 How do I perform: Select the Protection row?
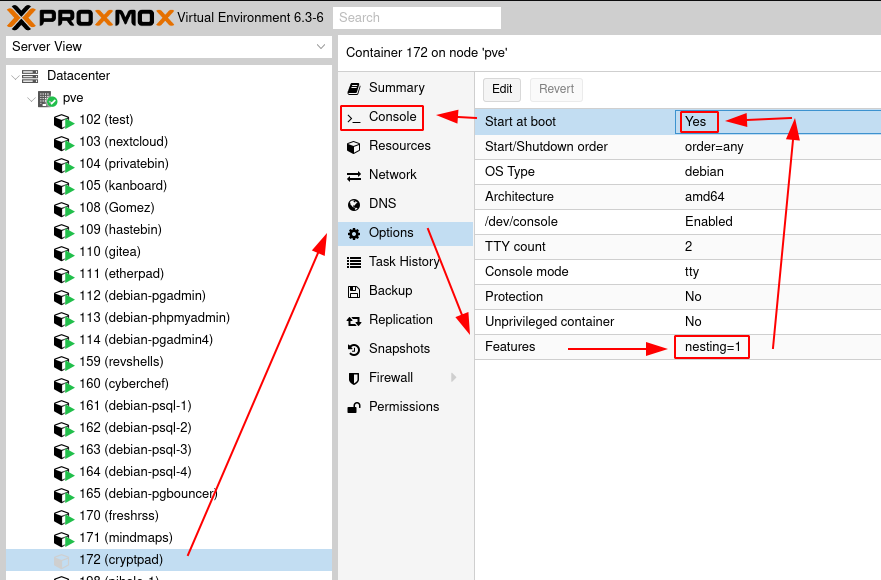[x=678, y=297]
